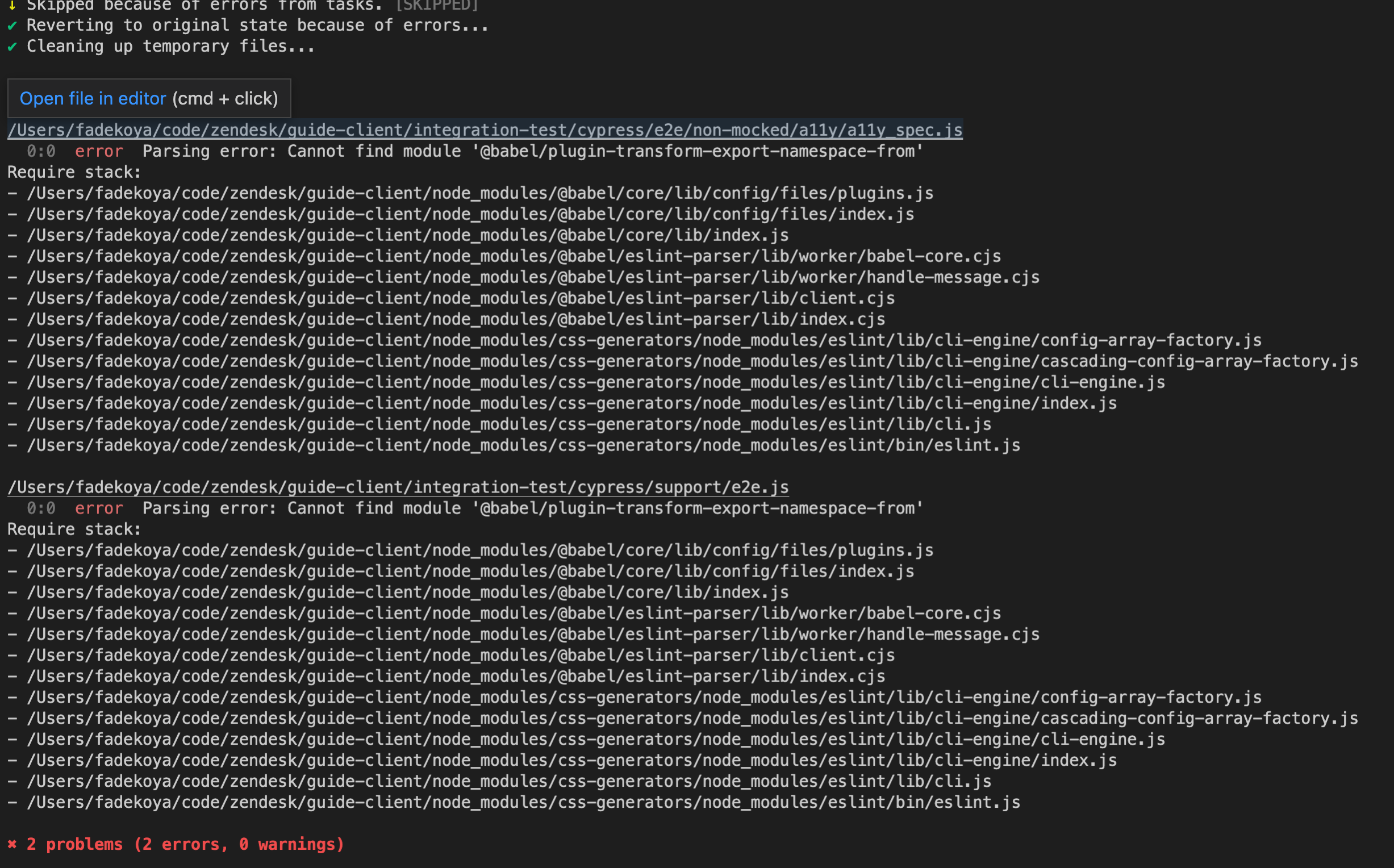The width and height of the screenshot is (1394, 868).
Task: Click the red "error" label under support/e2e.js
Action: 99,508
